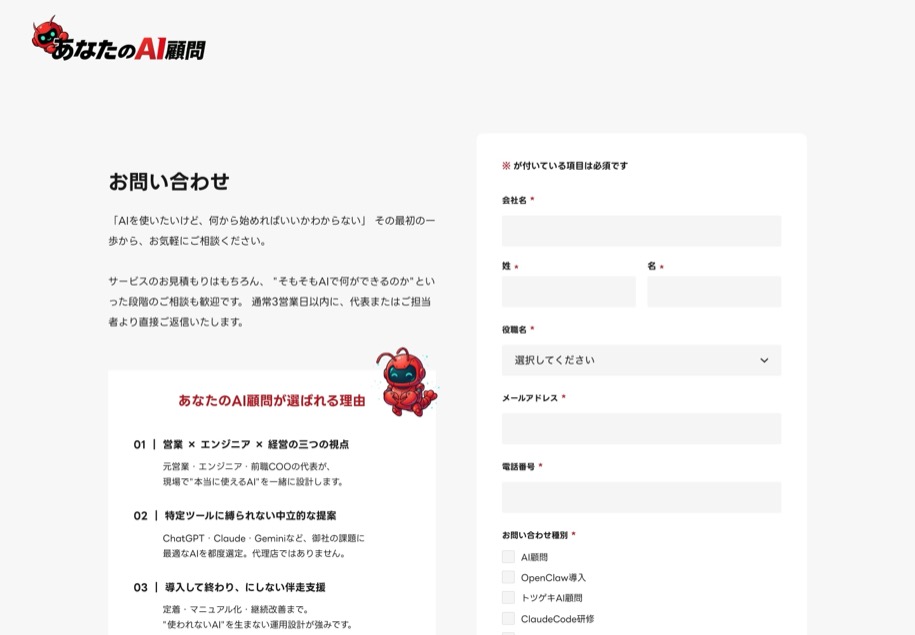Click the red robot mascot illustration
Screen dimensions: 915x635
[x=406, y=382]
